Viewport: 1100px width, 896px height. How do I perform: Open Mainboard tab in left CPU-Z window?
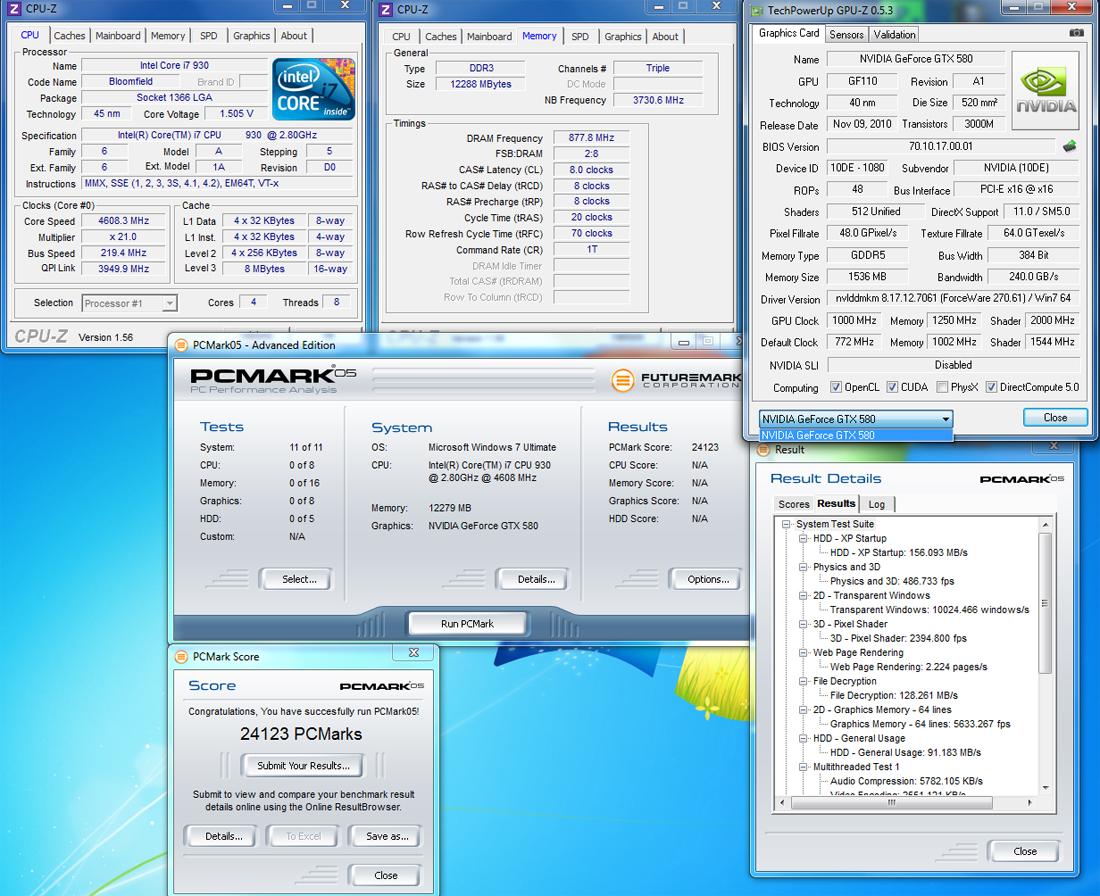tap(118, 36)
